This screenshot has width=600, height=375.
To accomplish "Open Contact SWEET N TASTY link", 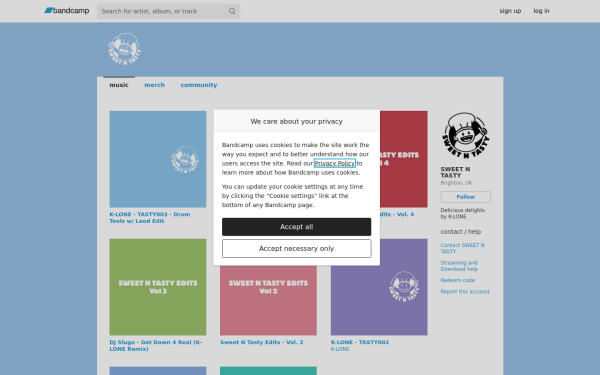I will tap(462, 248).
